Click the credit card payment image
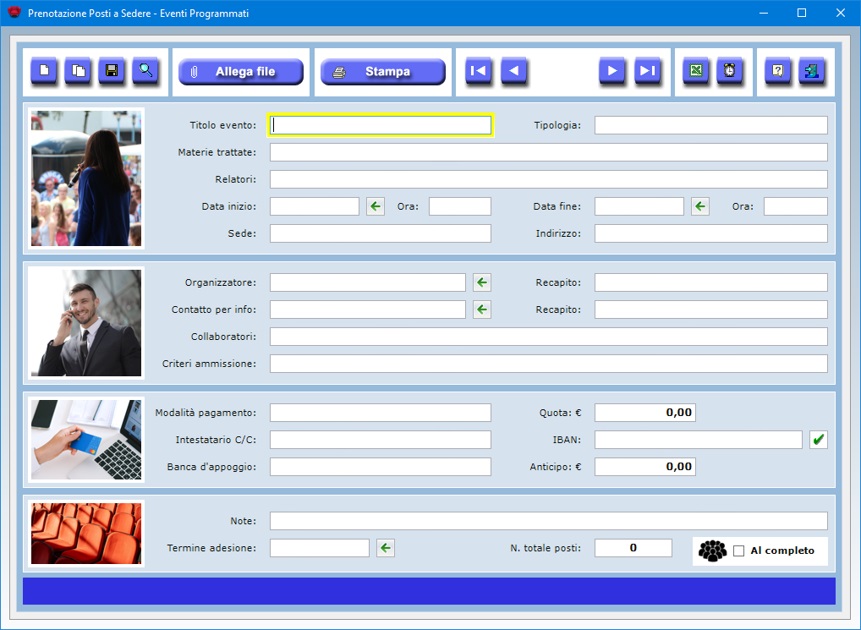Viewport: 861px width, 630px height. click(x=86, y=439)
